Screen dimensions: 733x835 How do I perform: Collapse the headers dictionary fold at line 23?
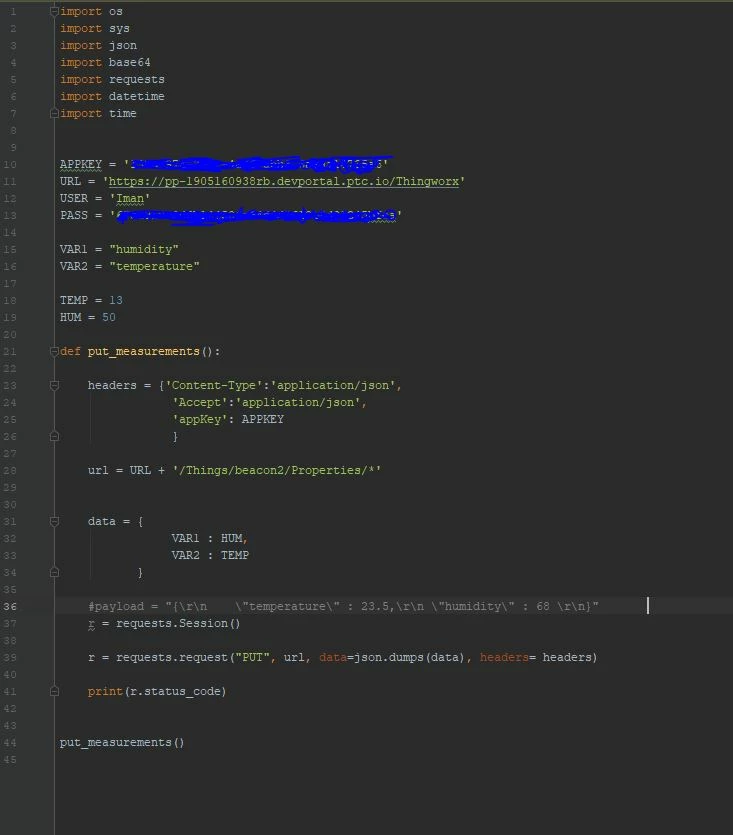tap(54, 386)
